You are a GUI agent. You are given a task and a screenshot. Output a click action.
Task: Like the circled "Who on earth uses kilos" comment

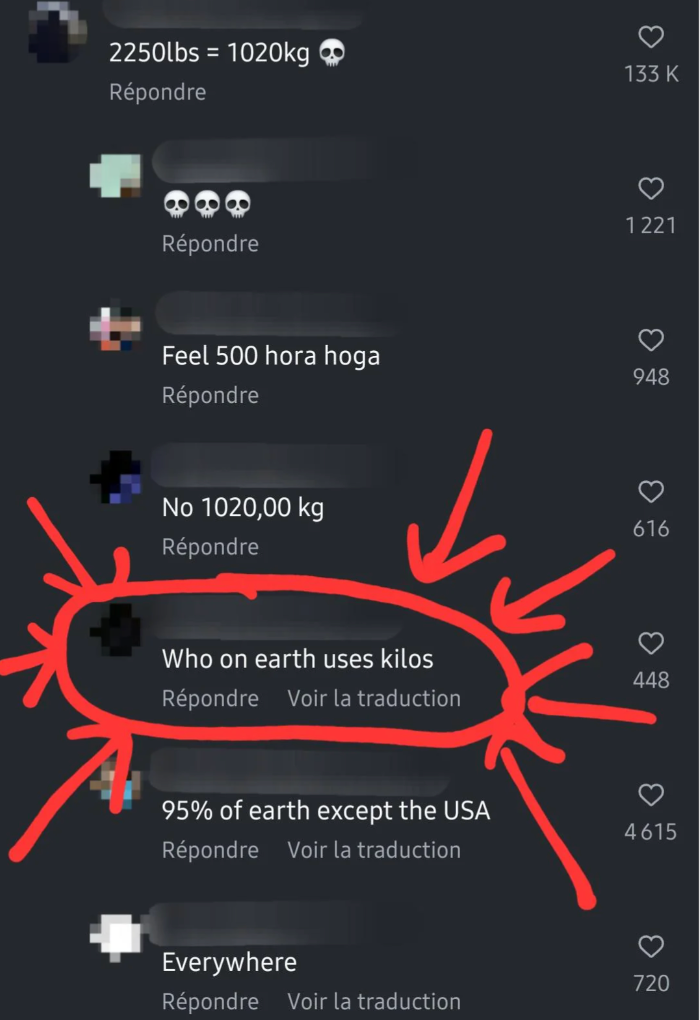click(651, 644)
